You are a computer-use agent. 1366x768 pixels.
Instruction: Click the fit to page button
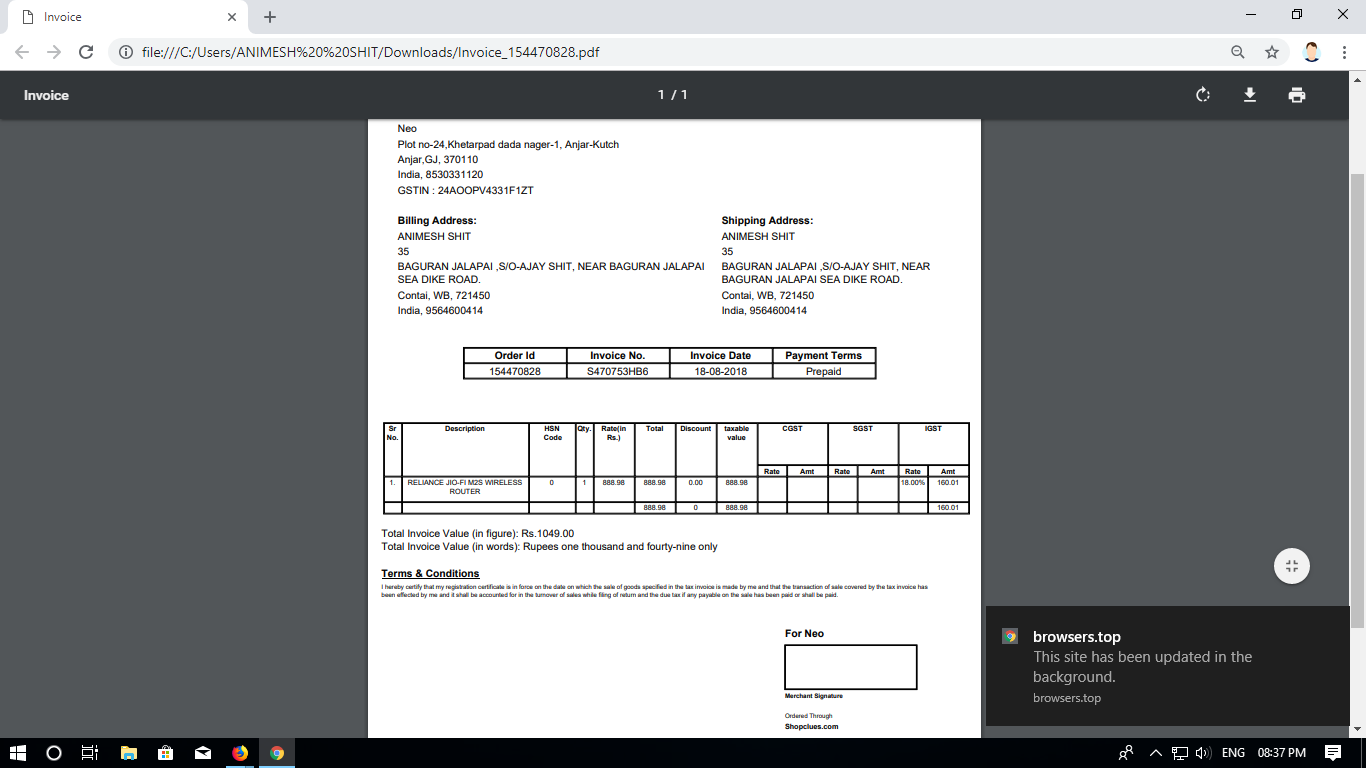coord(1291,566)
